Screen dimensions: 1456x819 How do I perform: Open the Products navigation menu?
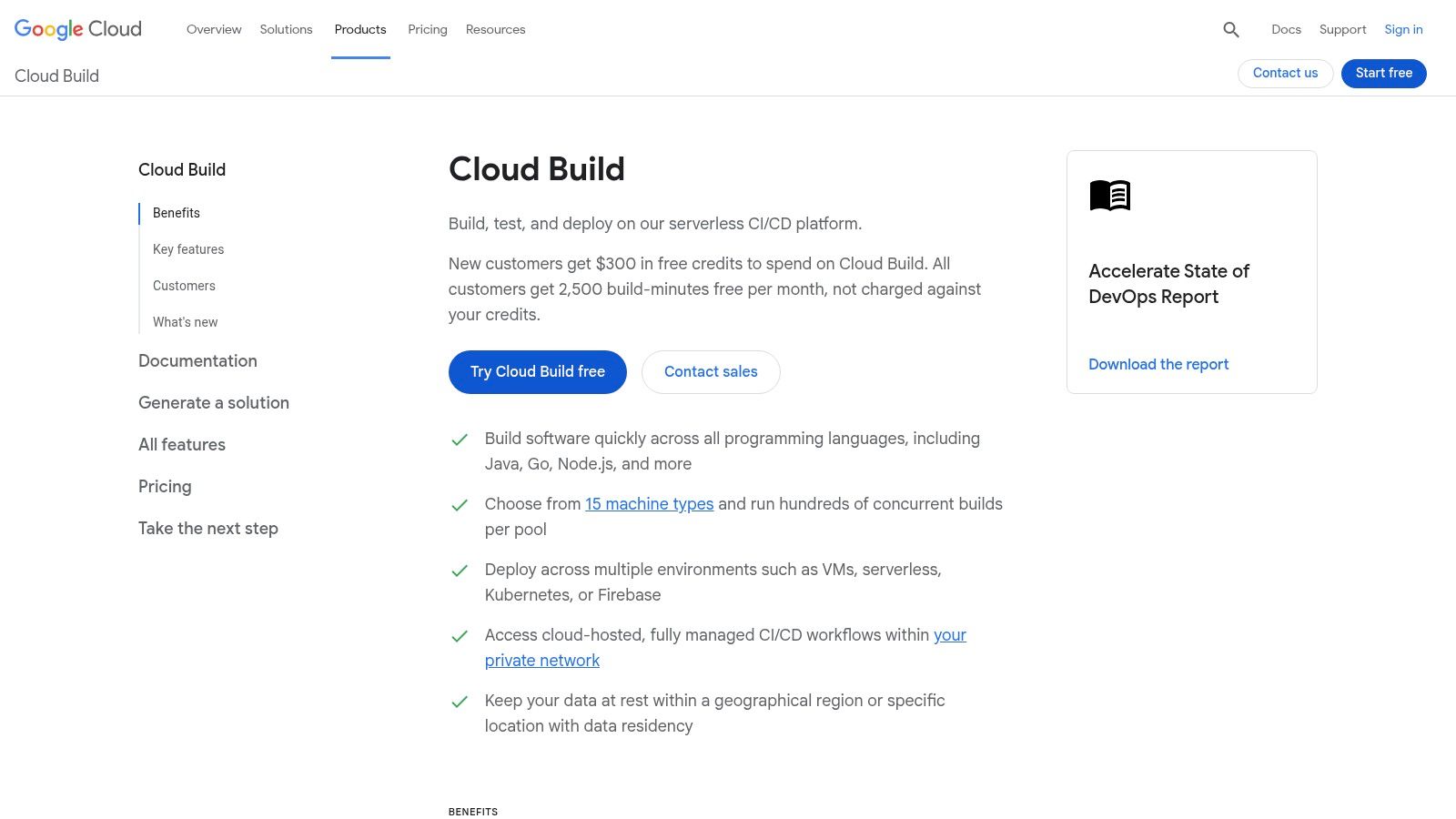point(360,29)
